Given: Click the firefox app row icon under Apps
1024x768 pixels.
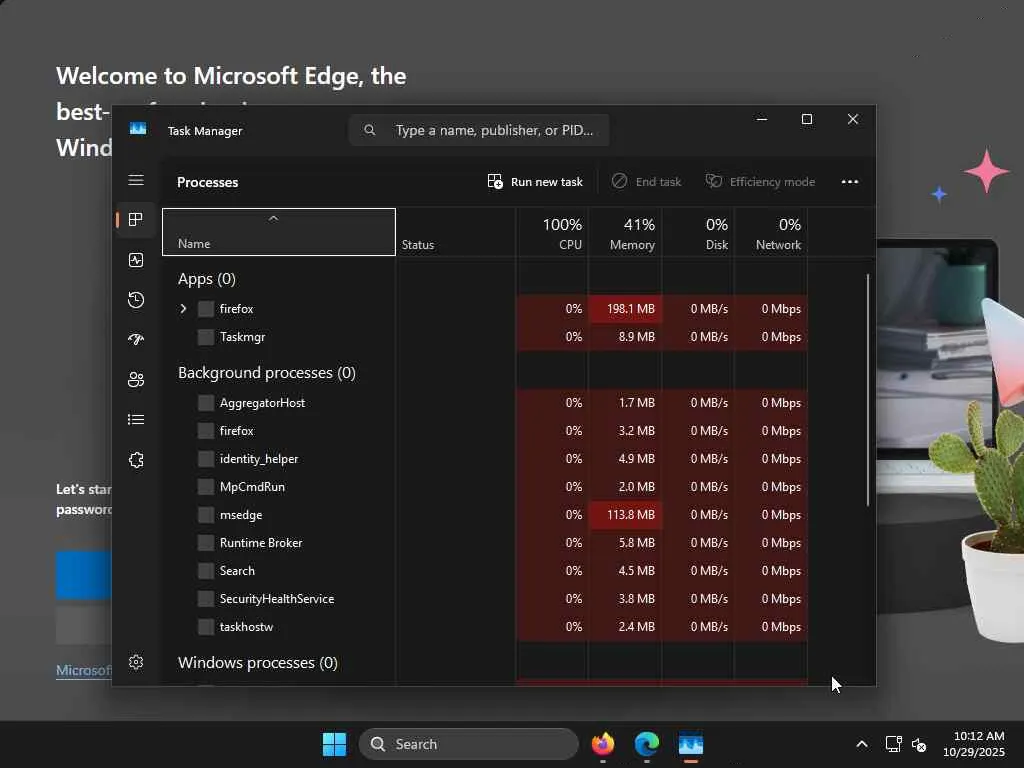Looking at the screenshot, I should point(206,309).
